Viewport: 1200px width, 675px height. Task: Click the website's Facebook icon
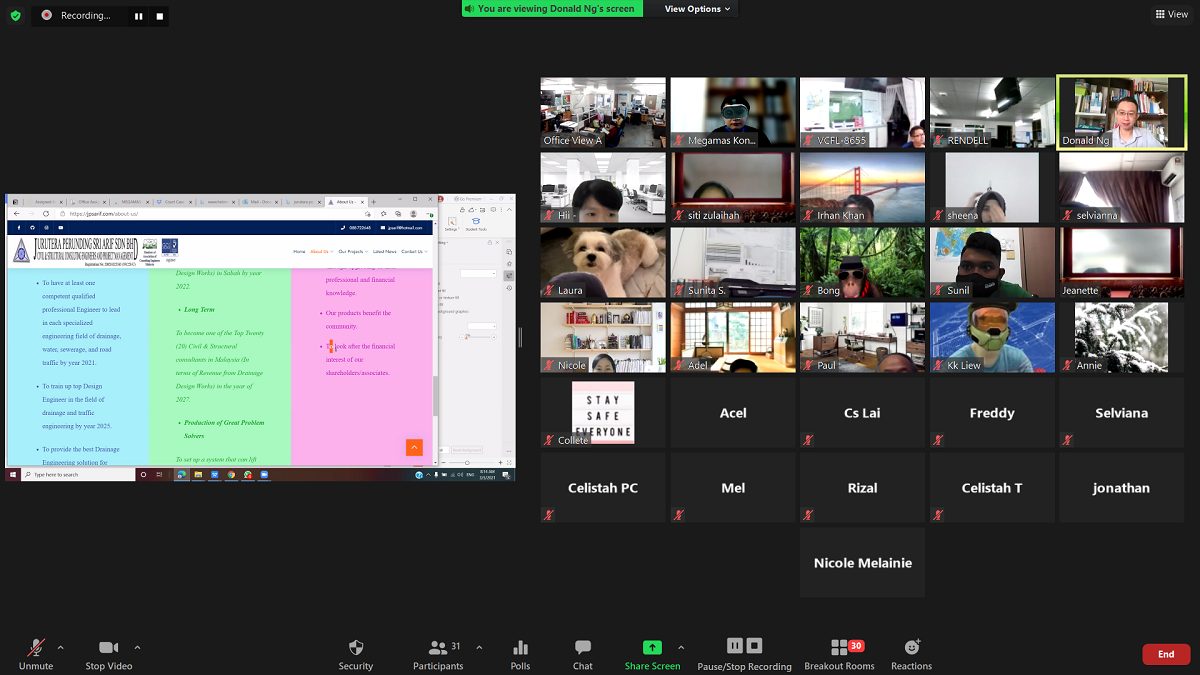[19, 228]
